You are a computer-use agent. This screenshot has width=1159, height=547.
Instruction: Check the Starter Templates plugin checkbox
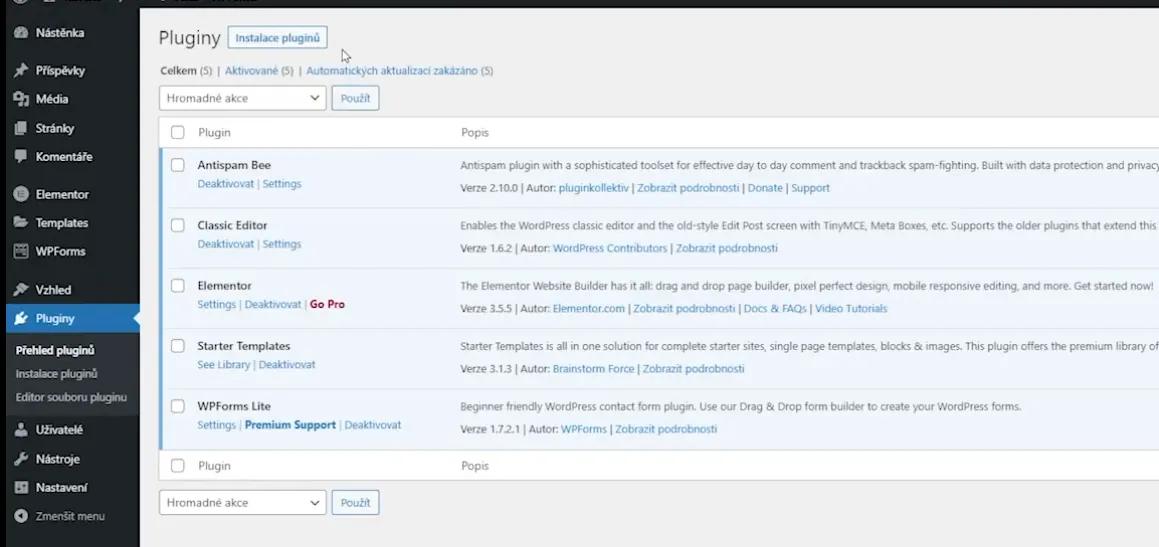pyautogui.click(x=177, y=346)
